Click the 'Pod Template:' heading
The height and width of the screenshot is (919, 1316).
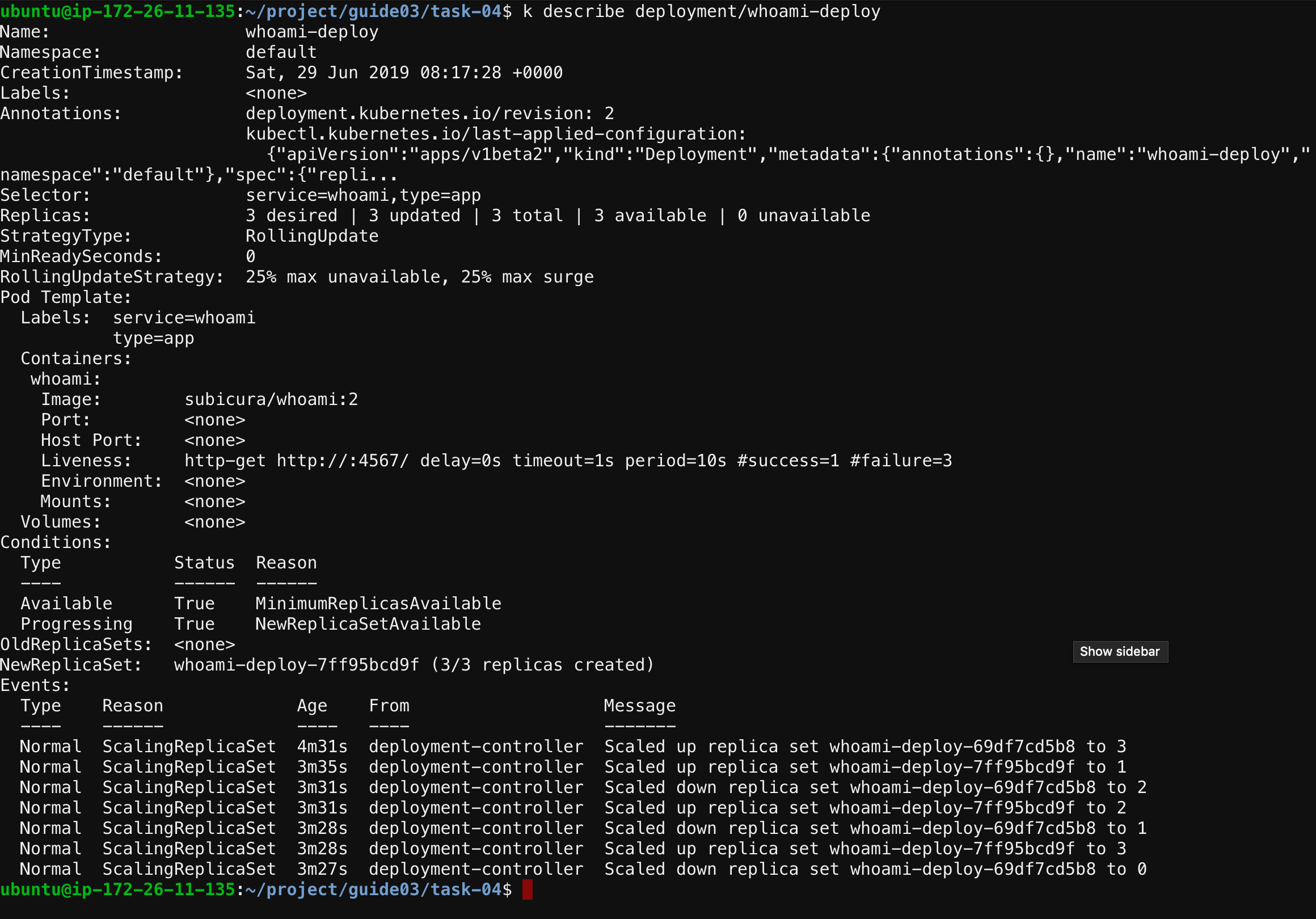point(66,298)
